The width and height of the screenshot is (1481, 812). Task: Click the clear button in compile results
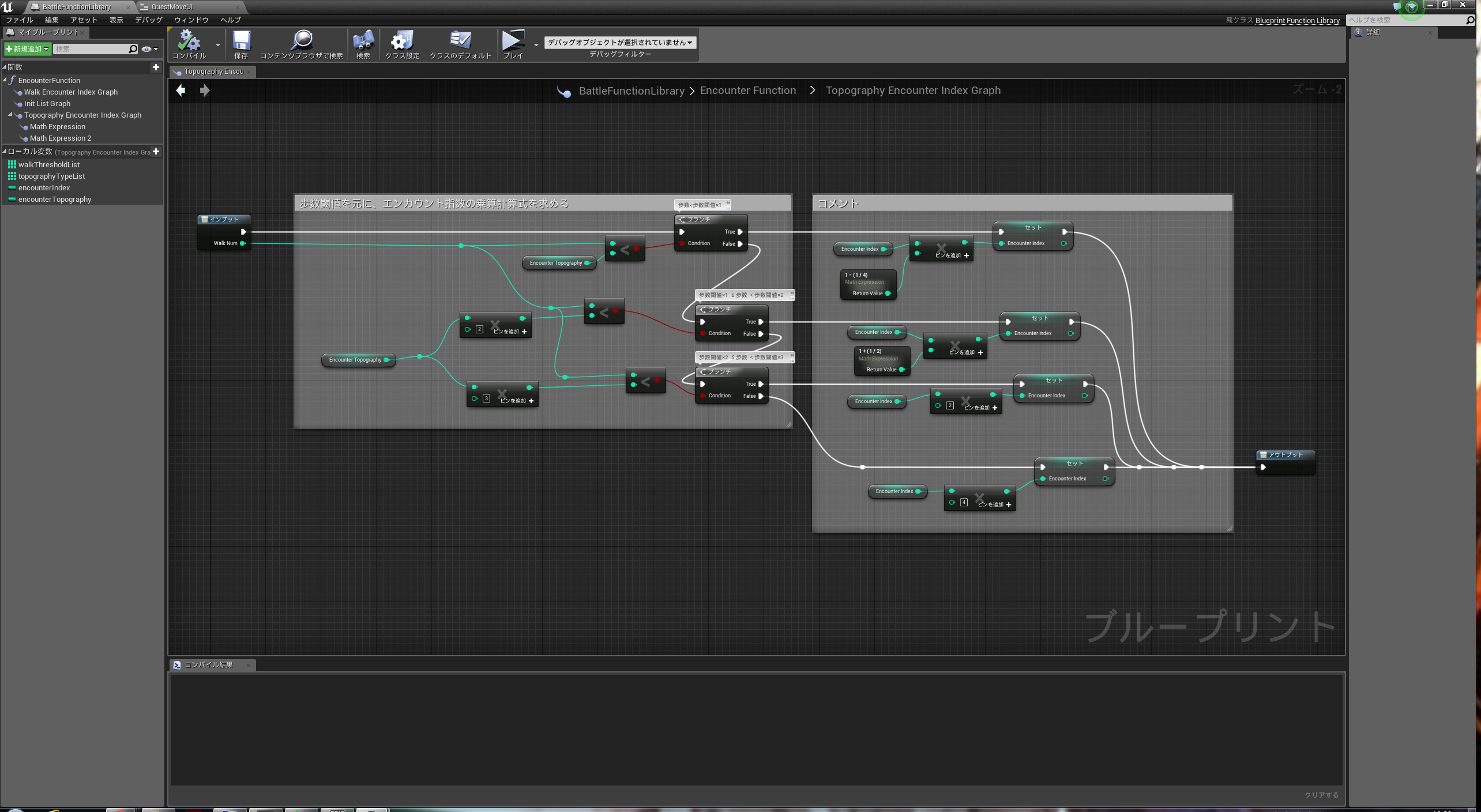tap(1321, 795)
